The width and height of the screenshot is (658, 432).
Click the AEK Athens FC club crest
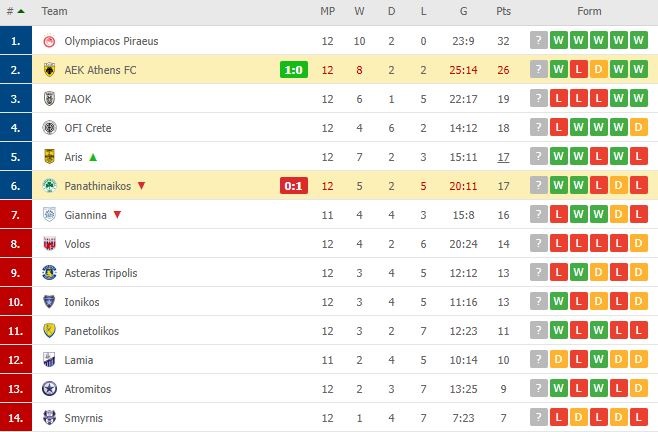(x=50, y=70)
